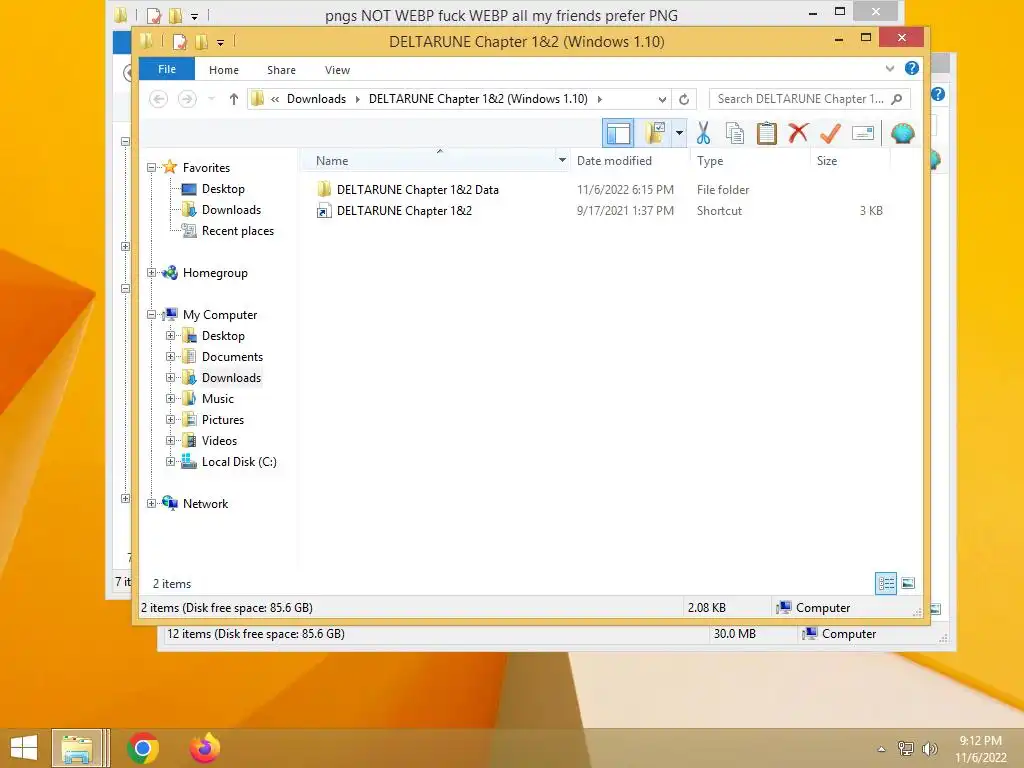Click the Up arrow to parent folder

(x=234, y=99)
